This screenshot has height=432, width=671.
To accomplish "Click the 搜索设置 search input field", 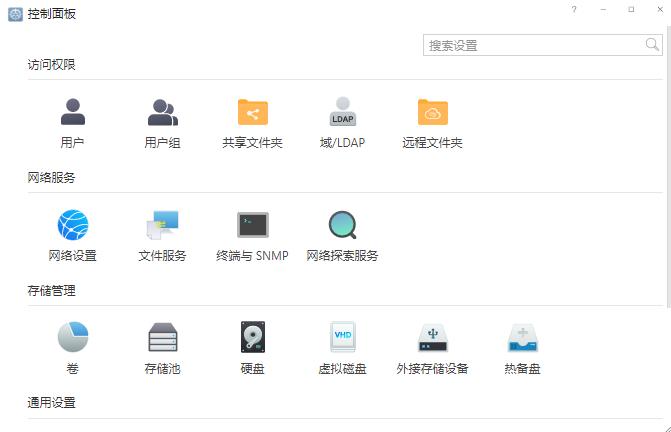I will point(532,45).
